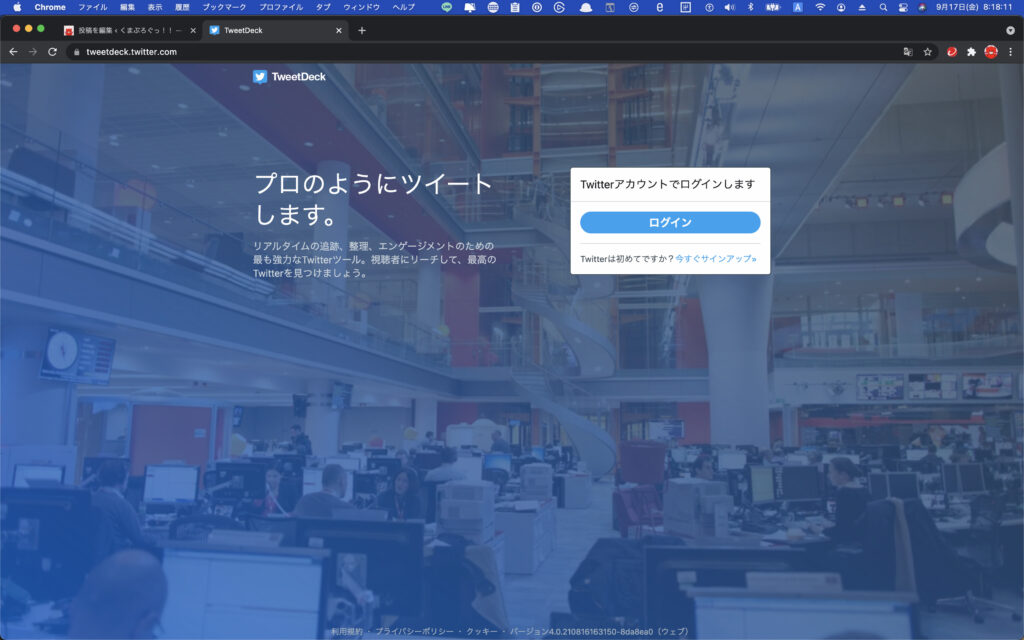1024x640 pixels.
Task: Open the input source 'A' icon
Action: click(x=797, y=7)
